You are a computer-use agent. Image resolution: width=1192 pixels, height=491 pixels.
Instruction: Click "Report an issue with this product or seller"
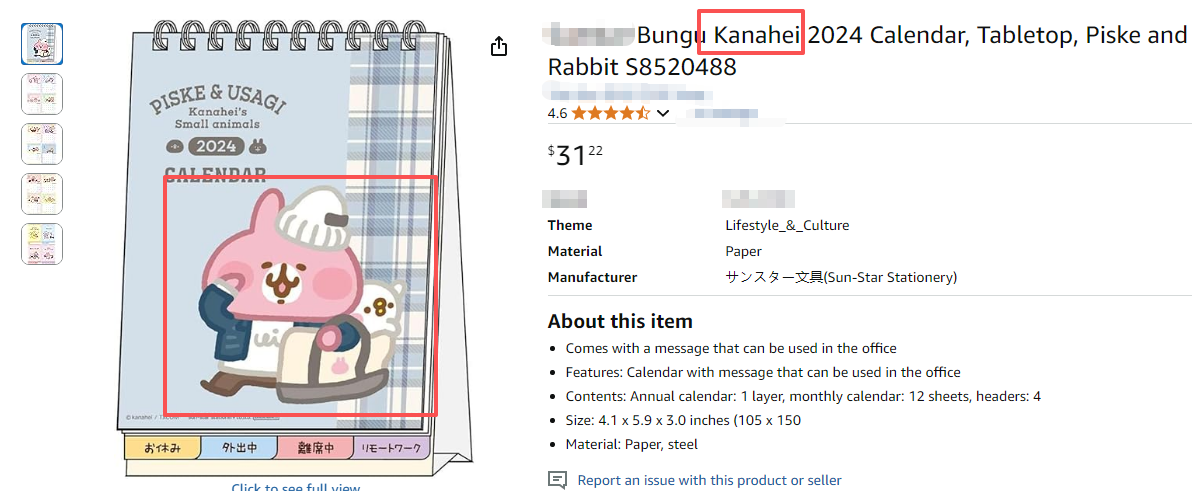click(x=709, y=480)
